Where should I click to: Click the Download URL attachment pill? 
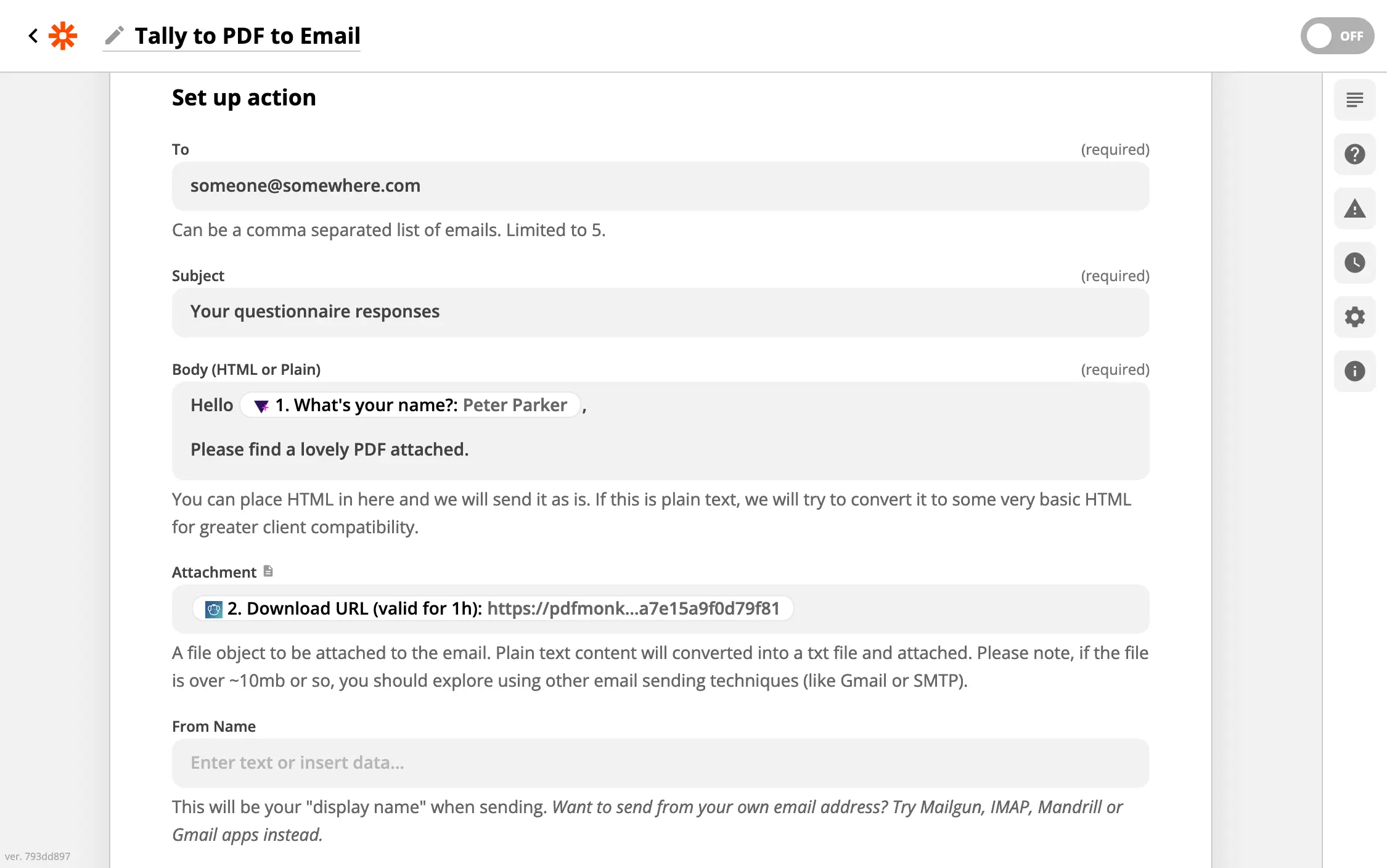pyautogui.click(x=493, y=608)
